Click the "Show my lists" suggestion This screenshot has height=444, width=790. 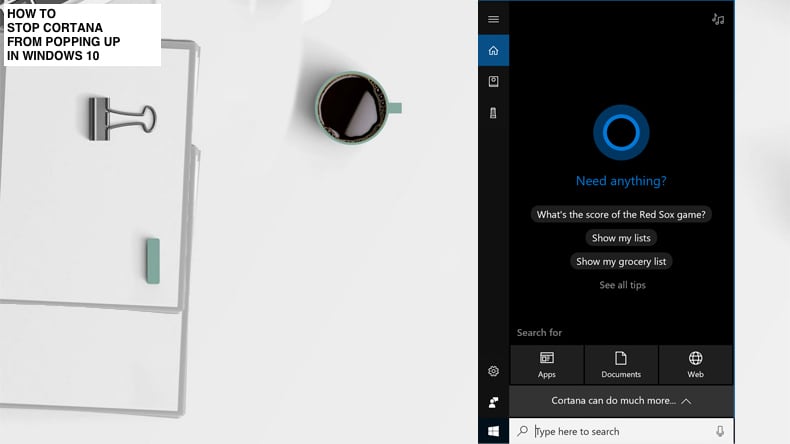pos(621,238)
